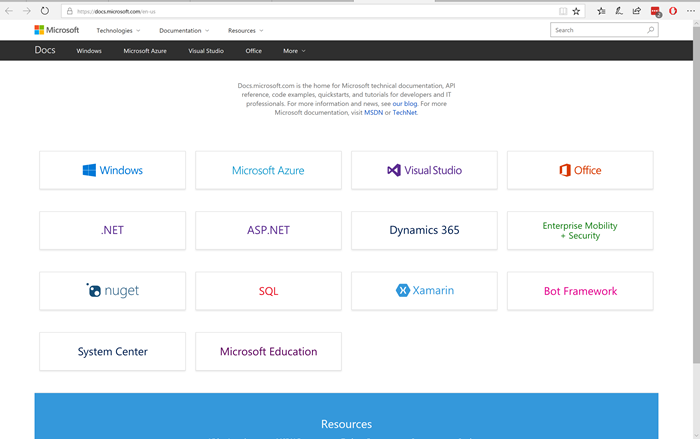Screen dimensions: 700x439
Task: Click the share icon in toolbar
Action: pyautogui.click(x=637, y=11)
